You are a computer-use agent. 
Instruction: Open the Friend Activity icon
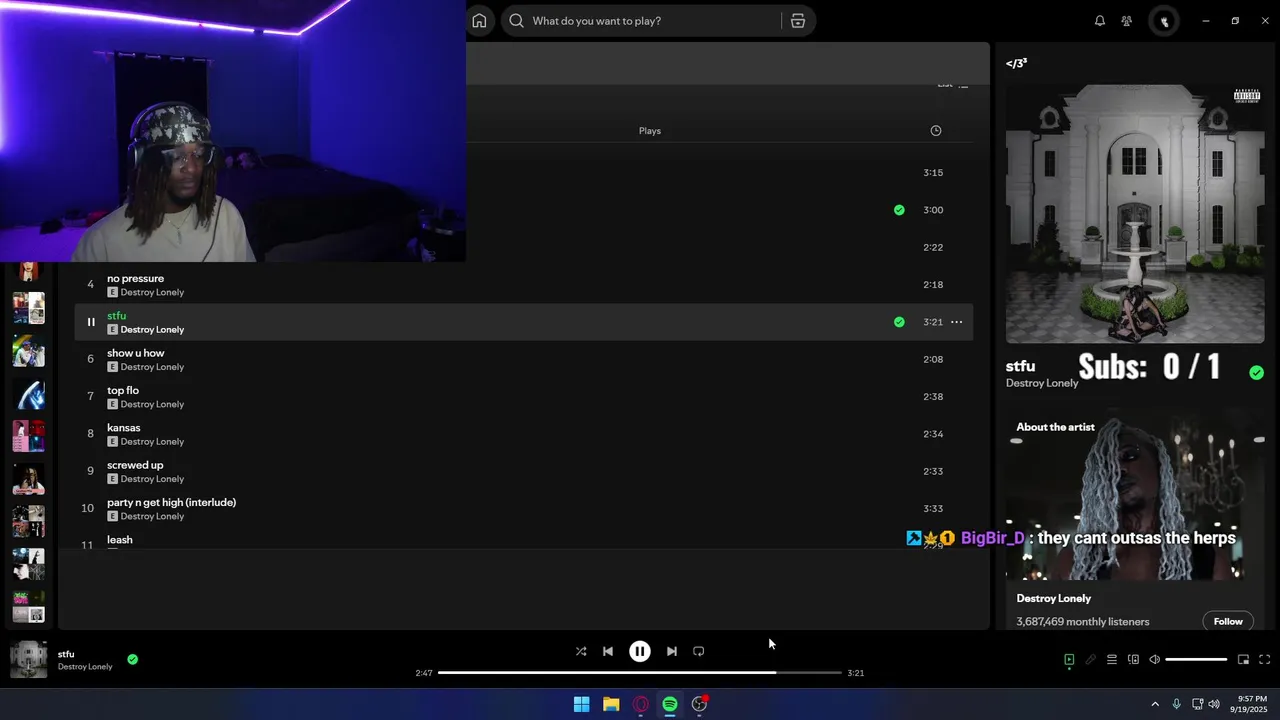(1127, 21)
